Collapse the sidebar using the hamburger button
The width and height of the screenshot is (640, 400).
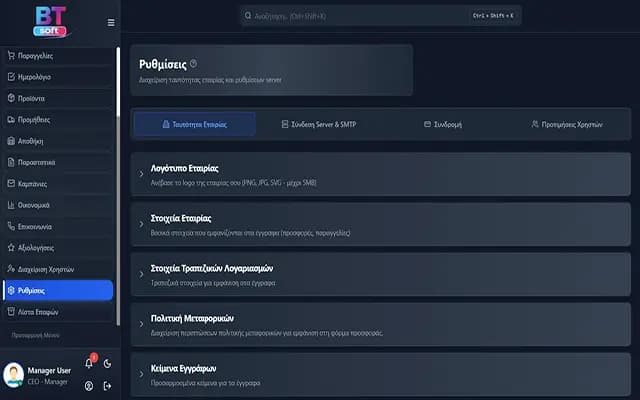click(x=110, y=22)
